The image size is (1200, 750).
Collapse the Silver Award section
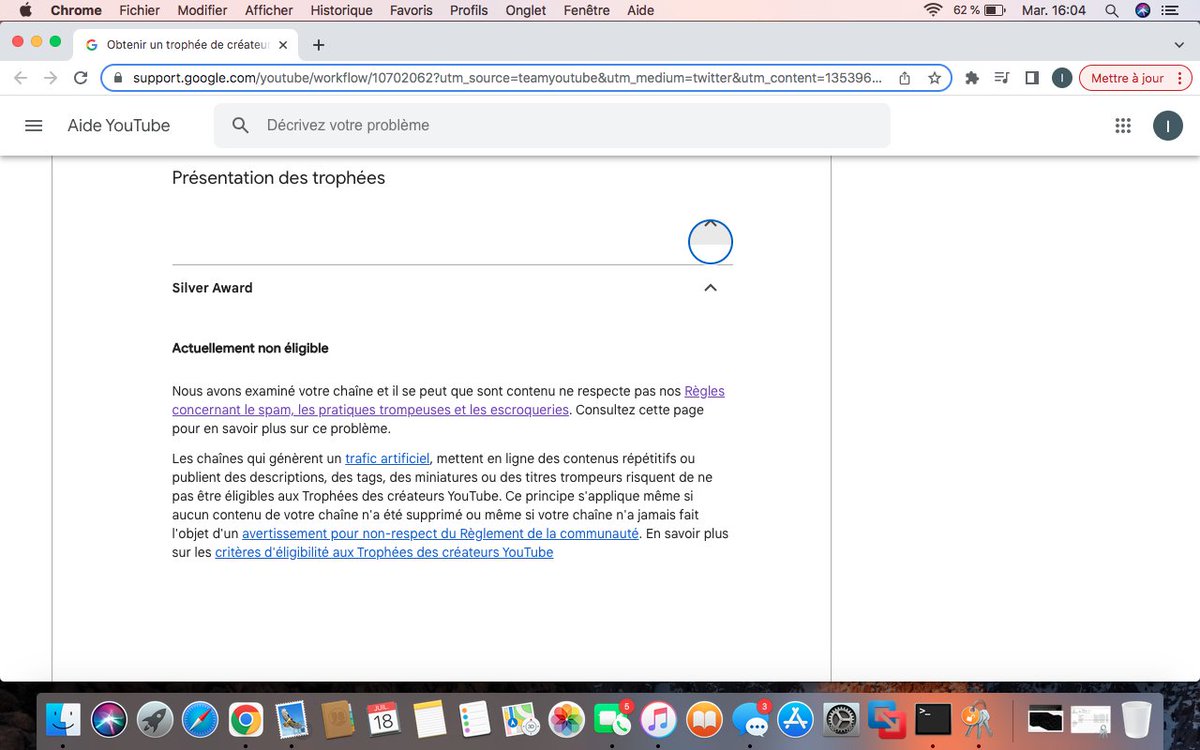coord(710,288)
